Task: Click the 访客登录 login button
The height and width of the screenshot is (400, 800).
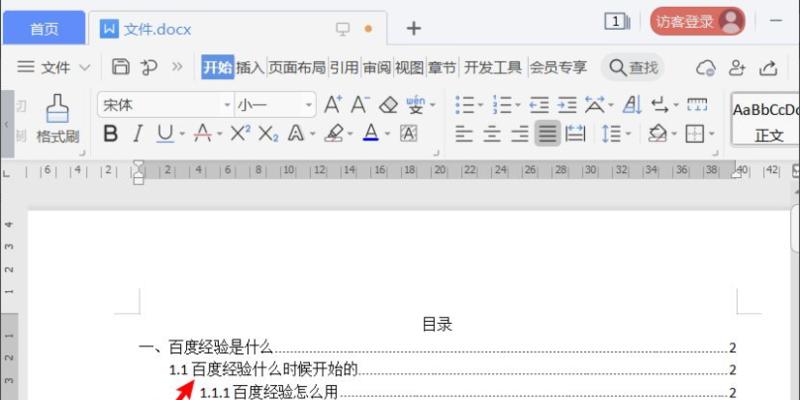Action: tap(697, 21)
